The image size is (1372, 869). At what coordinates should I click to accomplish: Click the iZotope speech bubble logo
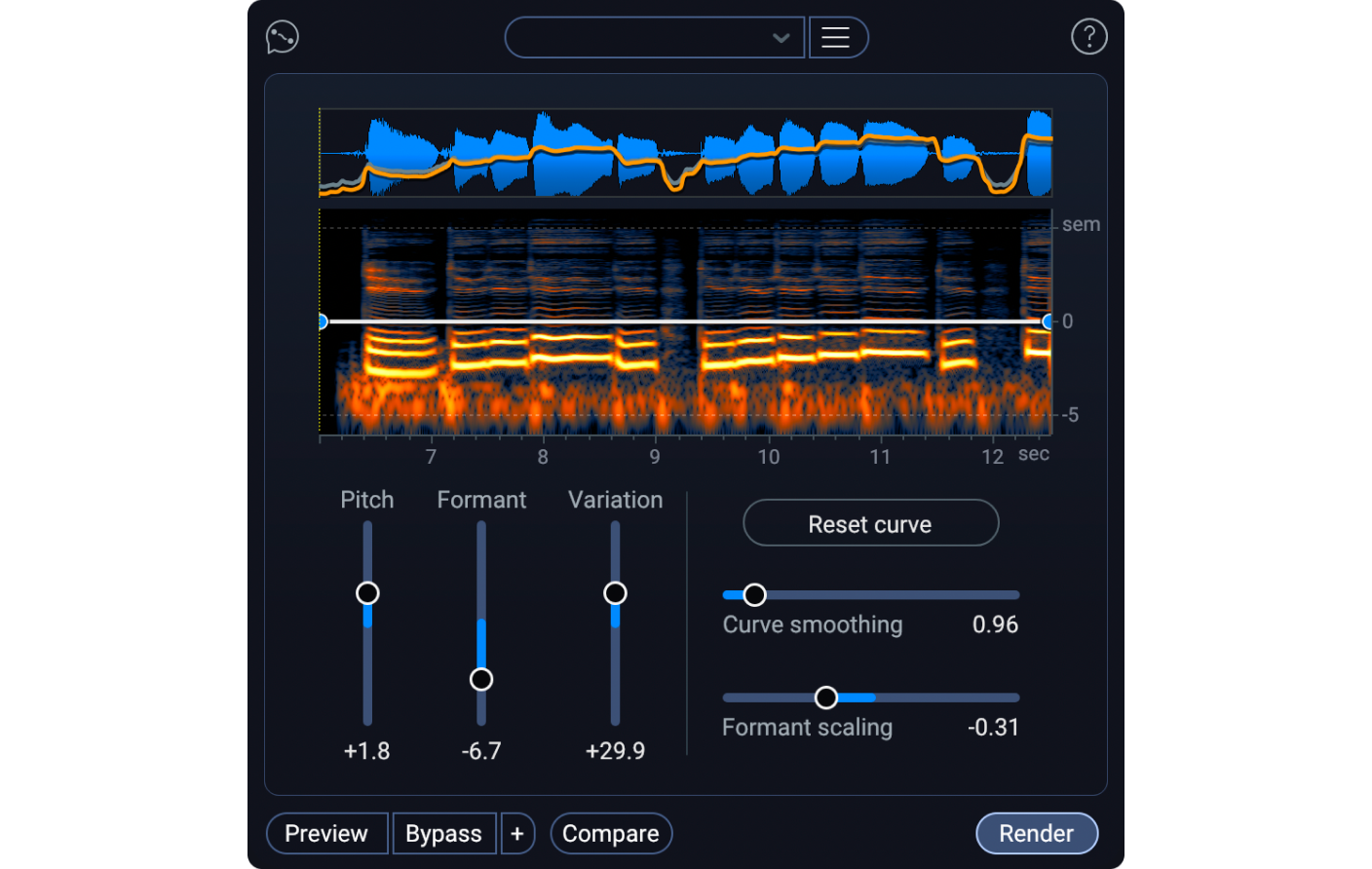[281, 37]
